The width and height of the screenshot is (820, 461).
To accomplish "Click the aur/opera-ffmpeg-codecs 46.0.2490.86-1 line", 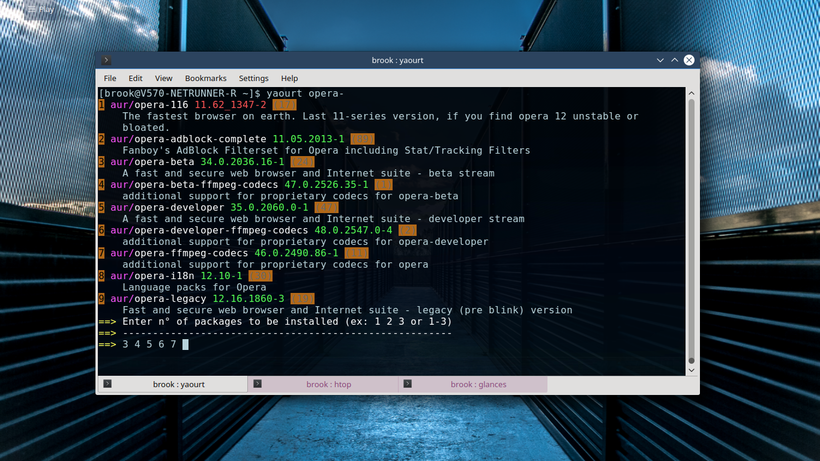I will (234, 253).
